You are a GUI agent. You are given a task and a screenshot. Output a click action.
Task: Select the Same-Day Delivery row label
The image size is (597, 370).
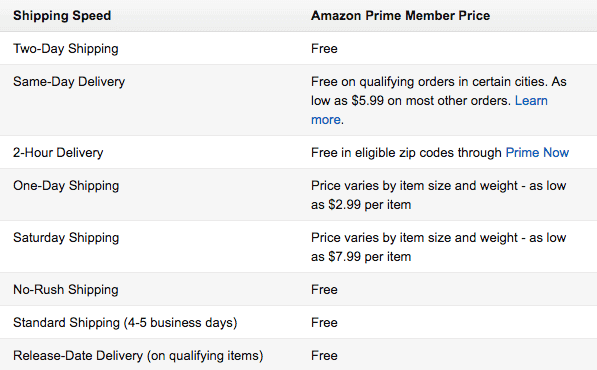(x=69, y=82)
